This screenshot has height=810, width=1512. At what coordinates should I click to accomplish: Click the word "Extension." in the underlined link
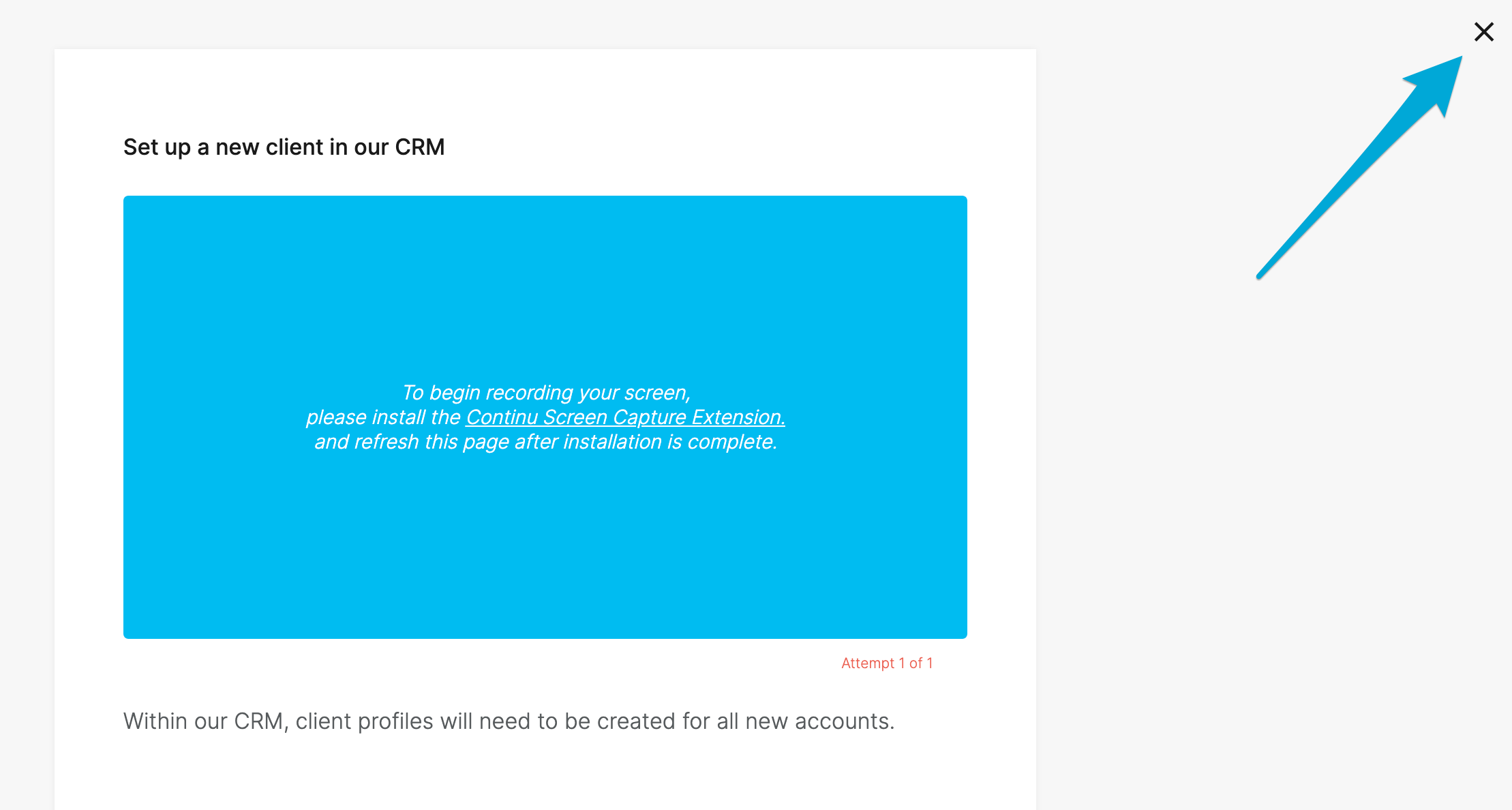[x=738, y=417]
